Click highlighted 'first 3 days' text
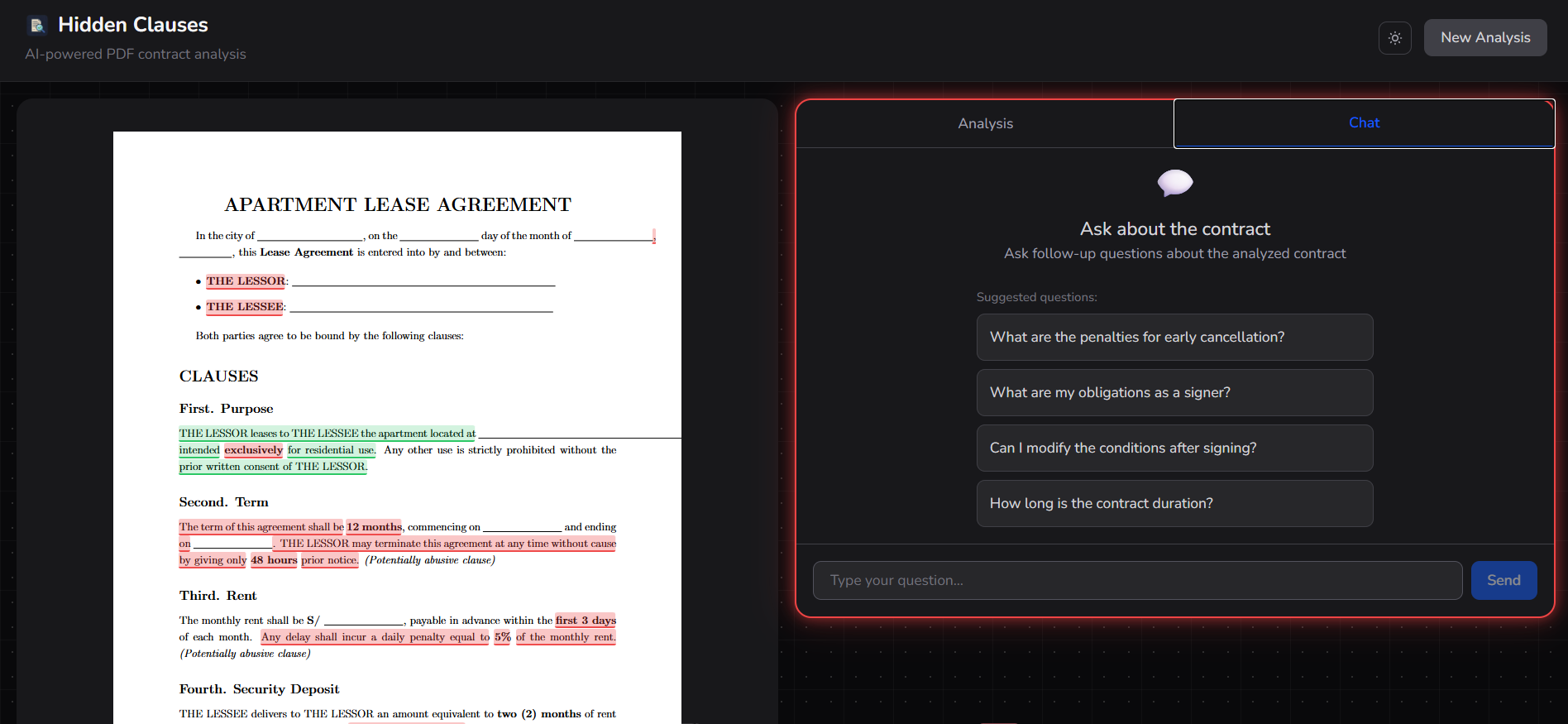The image size is (1568, 724). point(586,621)
